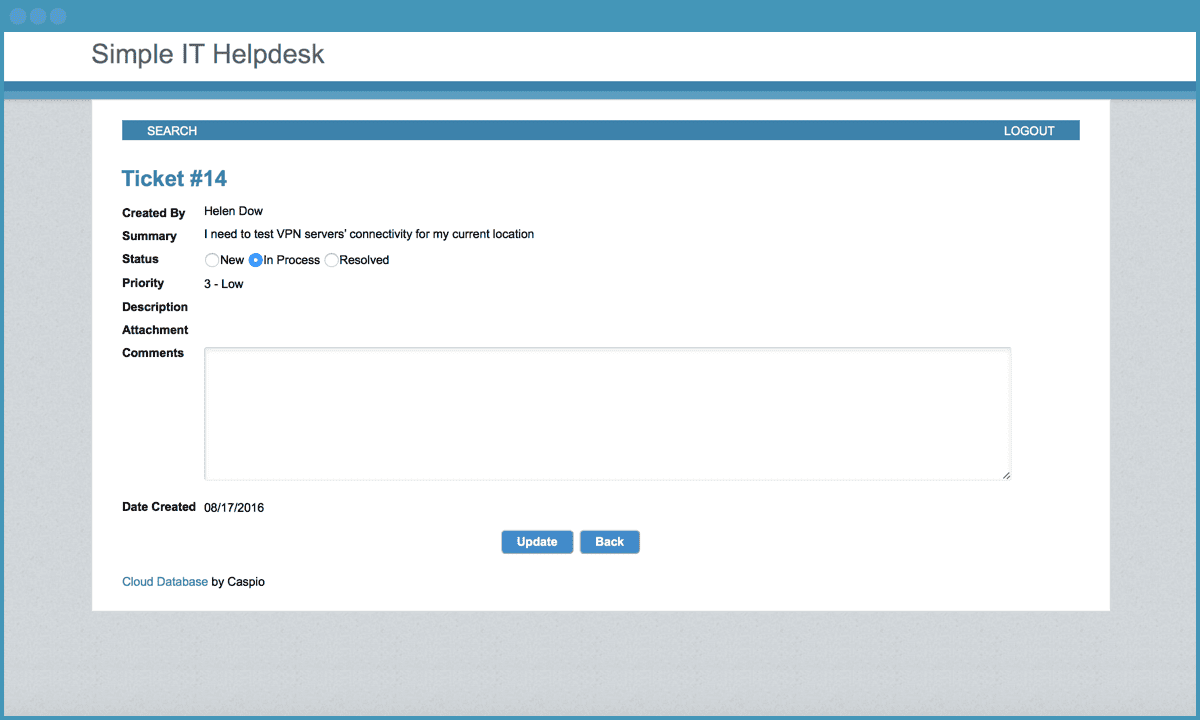Click the creation date 08/17/2016

tap(234, 508)
